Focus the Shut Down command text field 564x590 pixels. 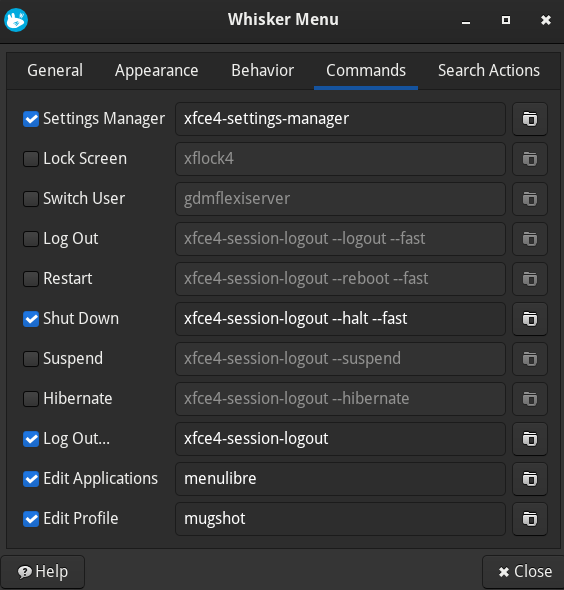tap(340, 319)
